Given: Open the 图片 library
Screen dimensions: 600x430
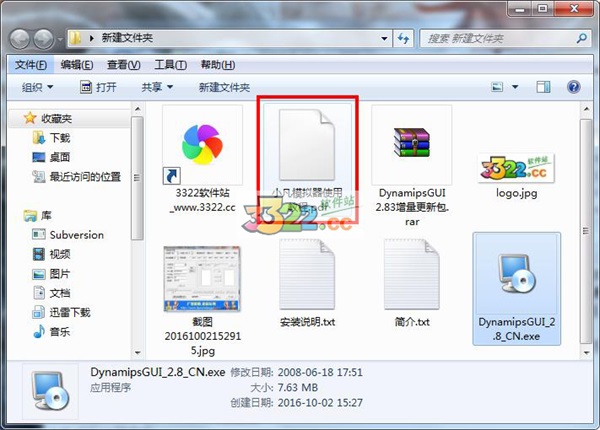Looking at the screenshot, I should click(60, 274).
